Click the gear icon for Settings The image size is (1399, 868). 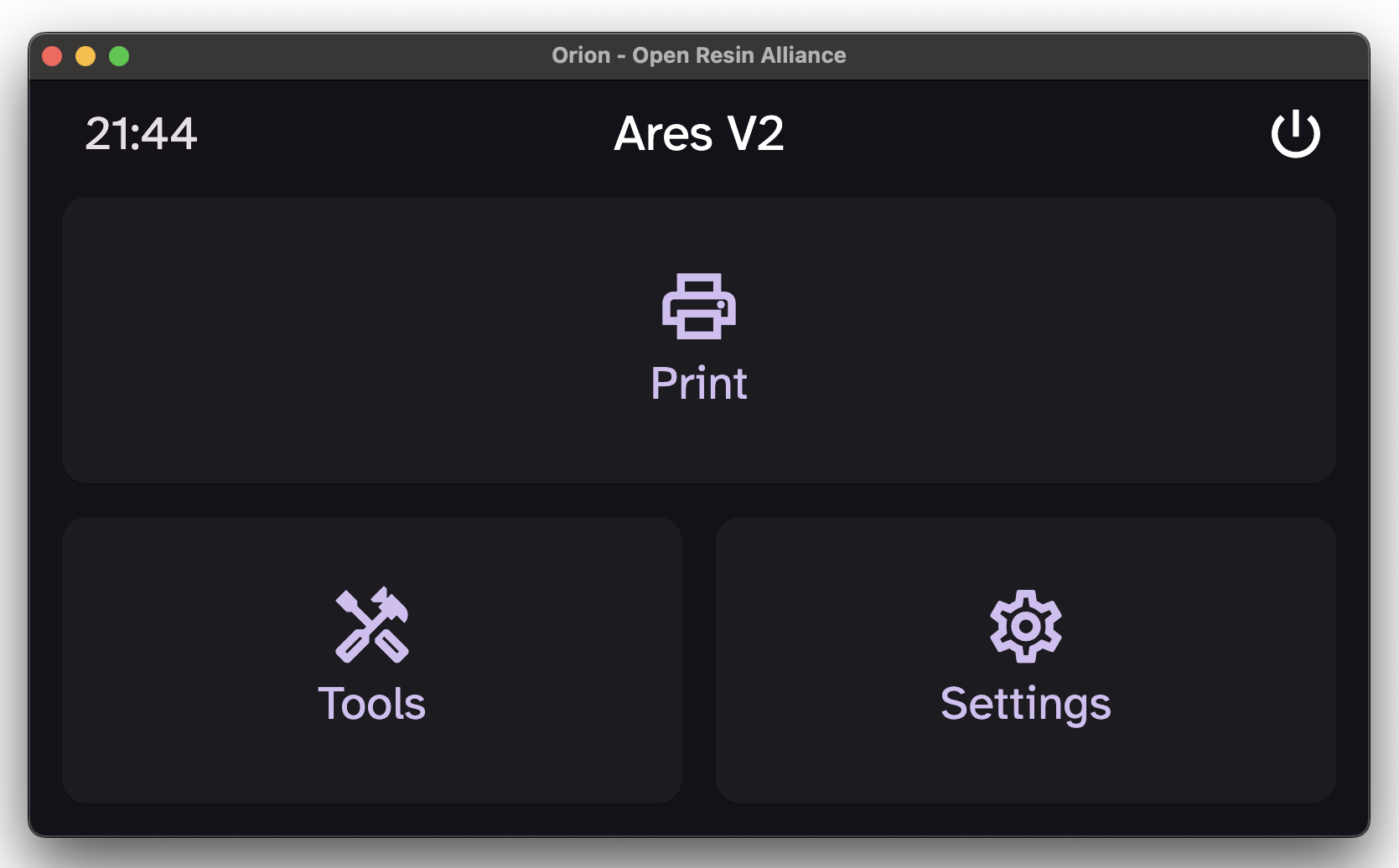coord(1025,626)
